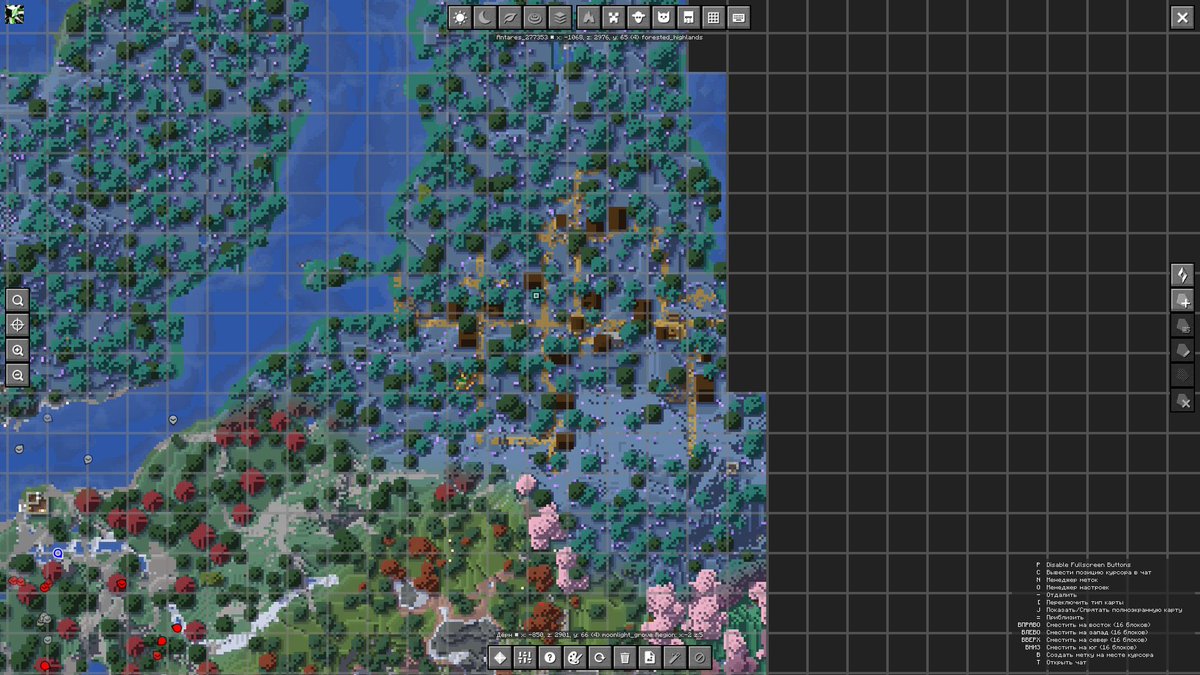Select the underground layers map type
This screenshot has height=675, width=1200.
tap(560, 17)
